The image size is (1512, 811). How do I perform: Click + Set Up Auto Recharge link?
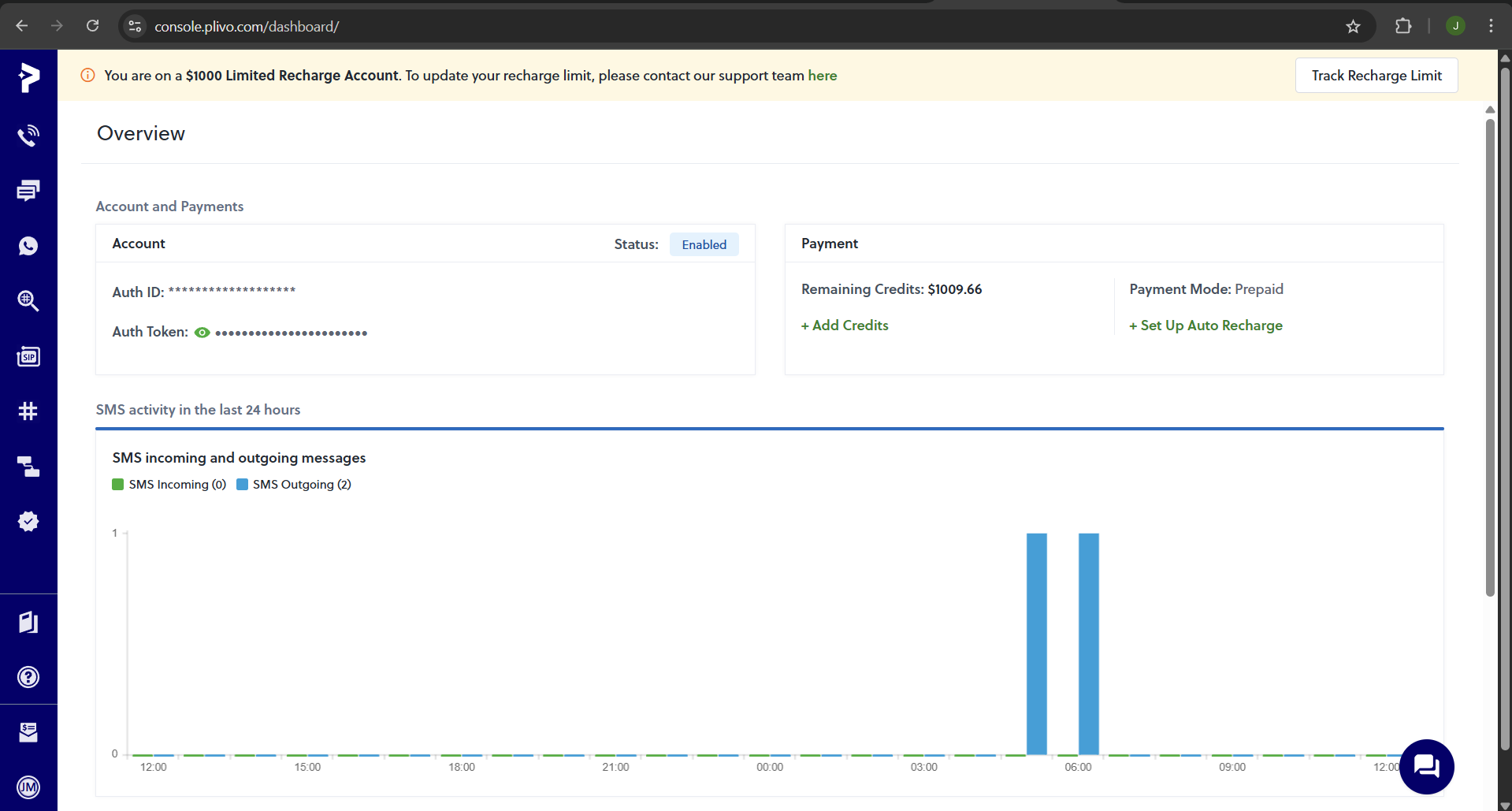click(x=1206, y=326)
